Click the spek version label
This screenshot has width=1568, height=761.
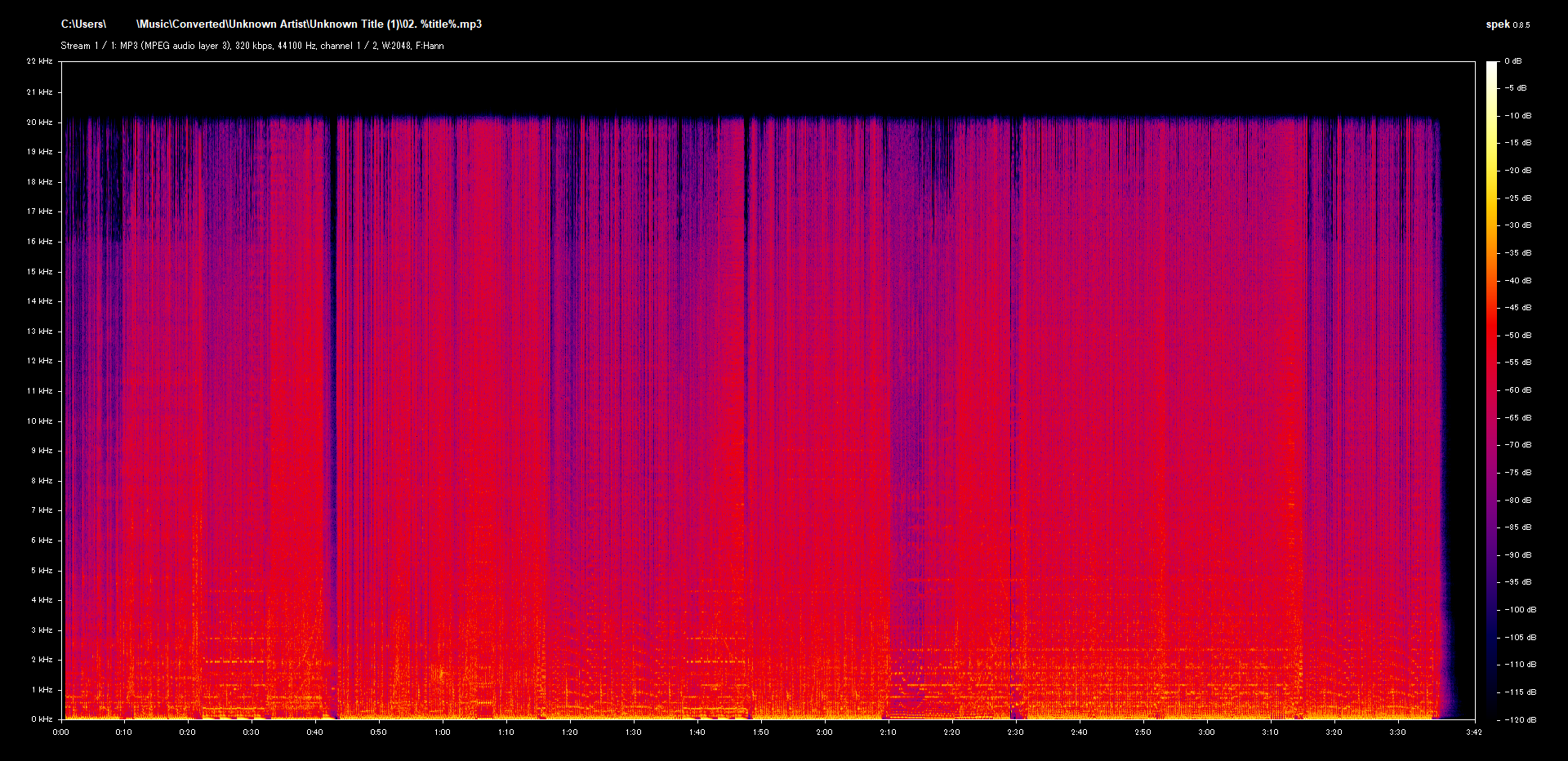click(1507, 24)
